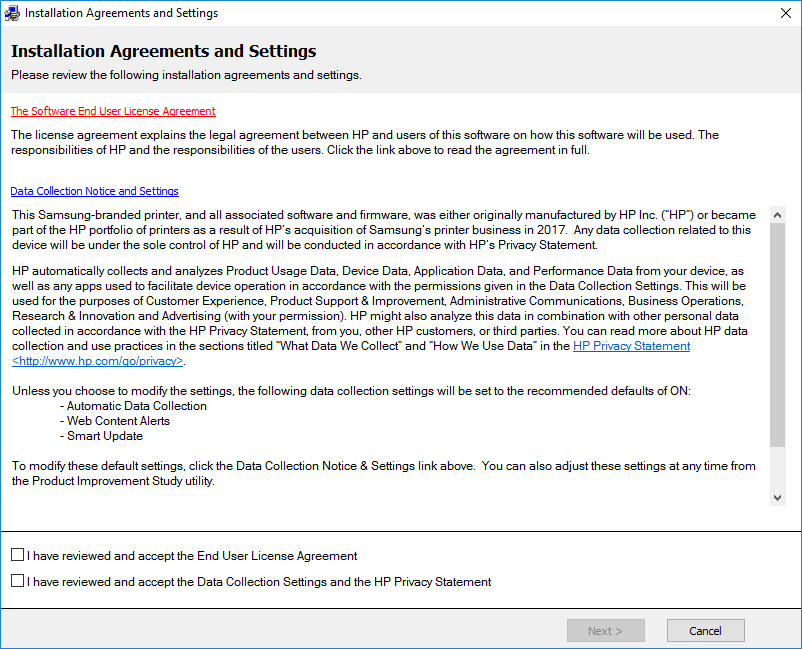Open the Data Collection Notice and Settings link
This screenshot has width=802, height=649.
click(x=95, y=191)
